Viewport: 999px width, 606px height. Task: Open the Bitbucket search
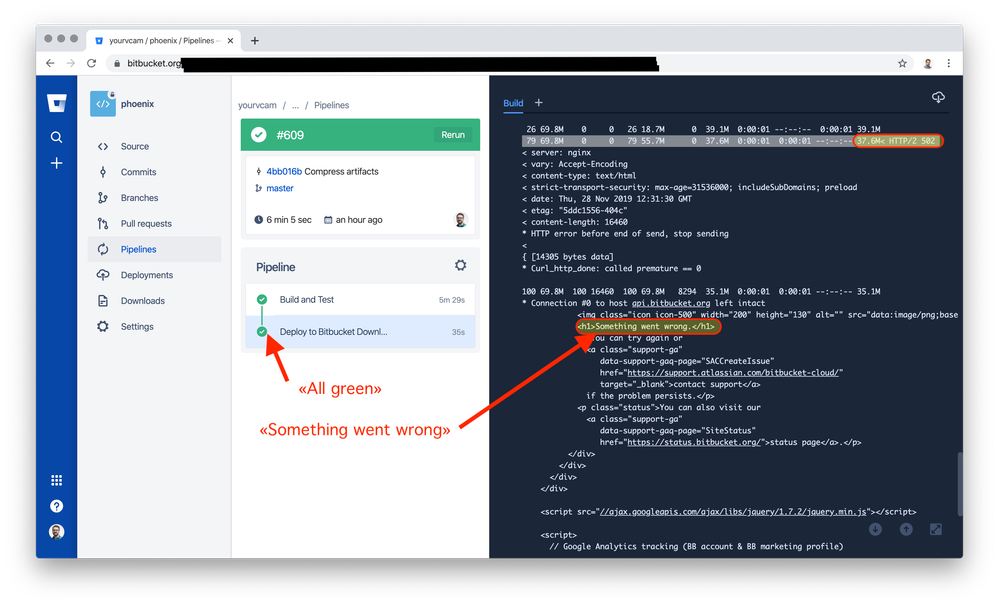tap(57, 137)
